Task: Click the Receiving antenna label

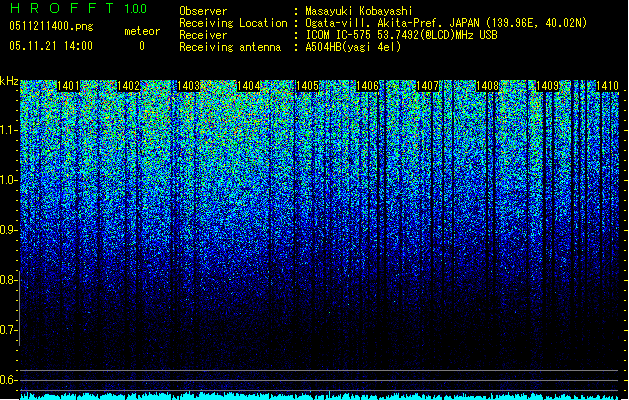Action: [x=230, y=47]
